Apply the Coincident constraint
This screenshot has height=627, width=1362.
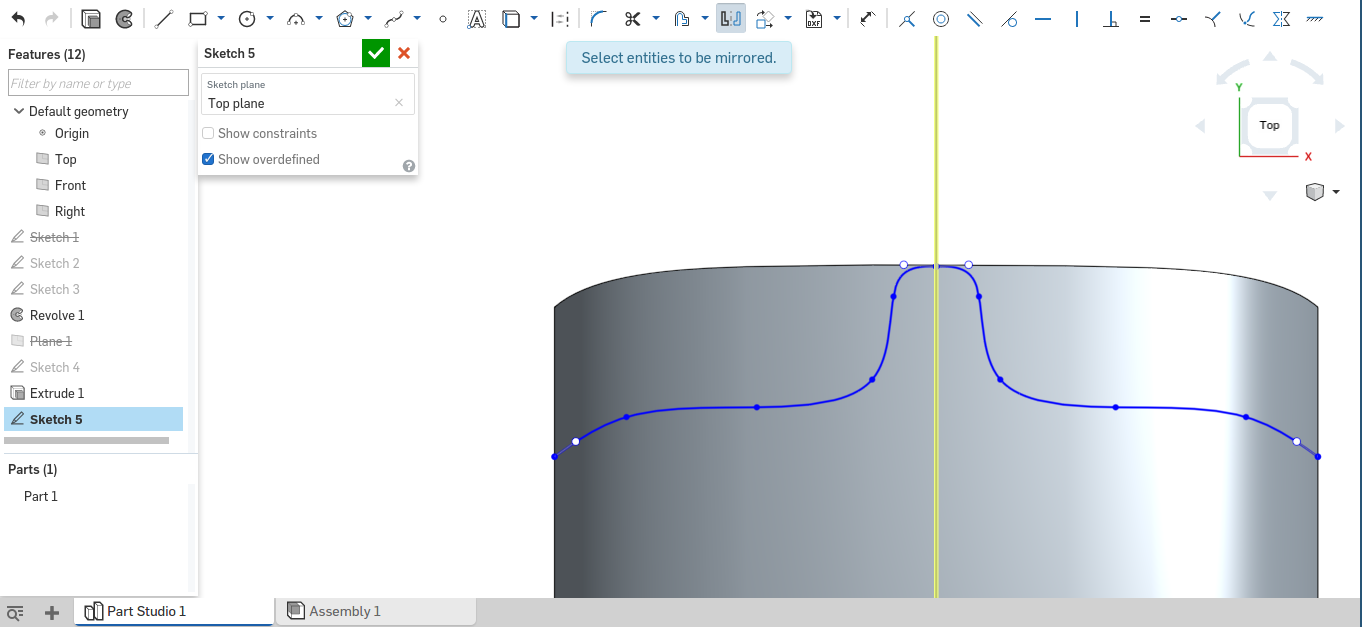(907, 18)
